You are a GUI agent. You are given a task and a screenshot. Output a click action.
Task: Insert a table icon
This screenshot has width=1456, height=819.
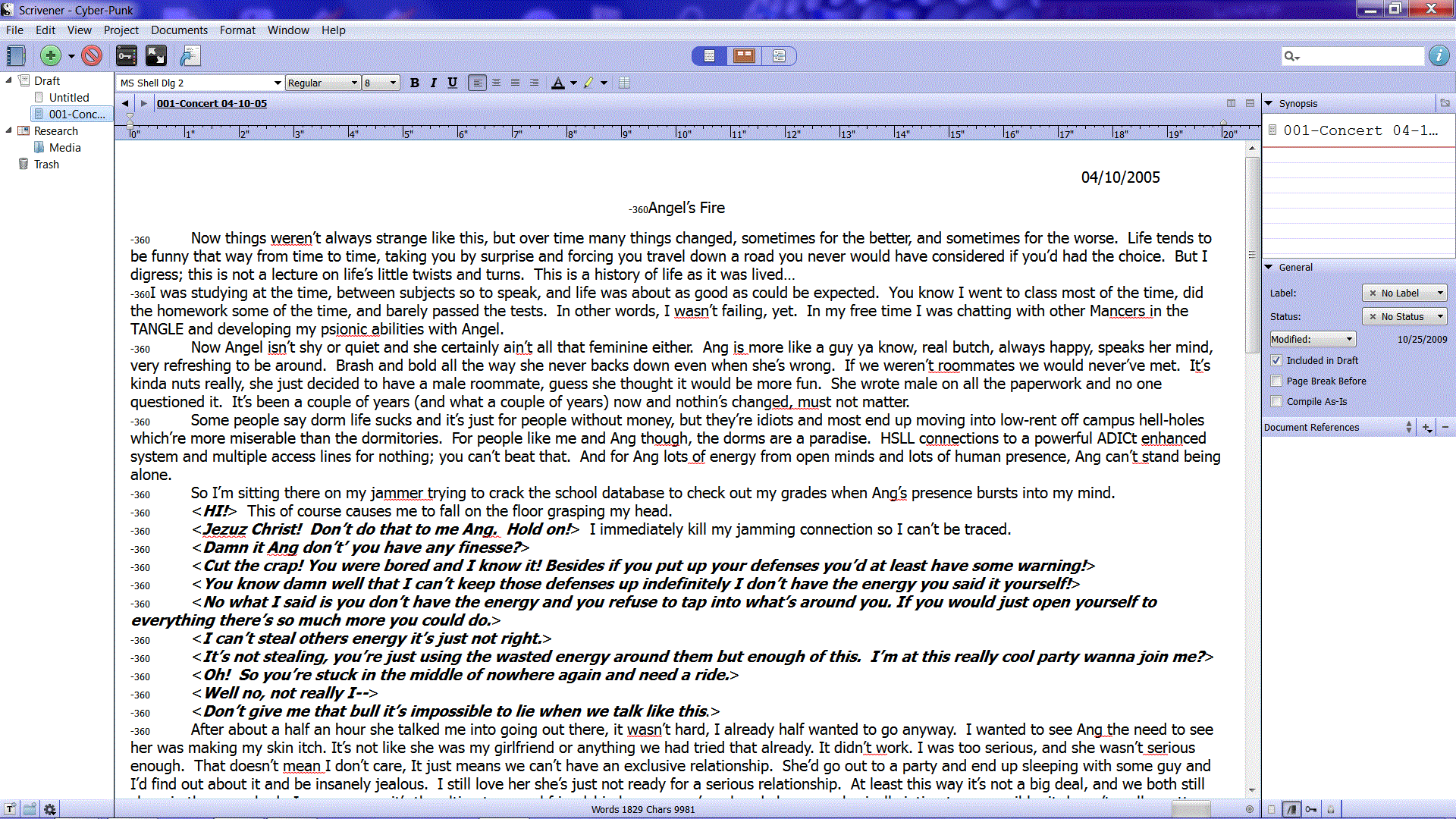point(624,83)
